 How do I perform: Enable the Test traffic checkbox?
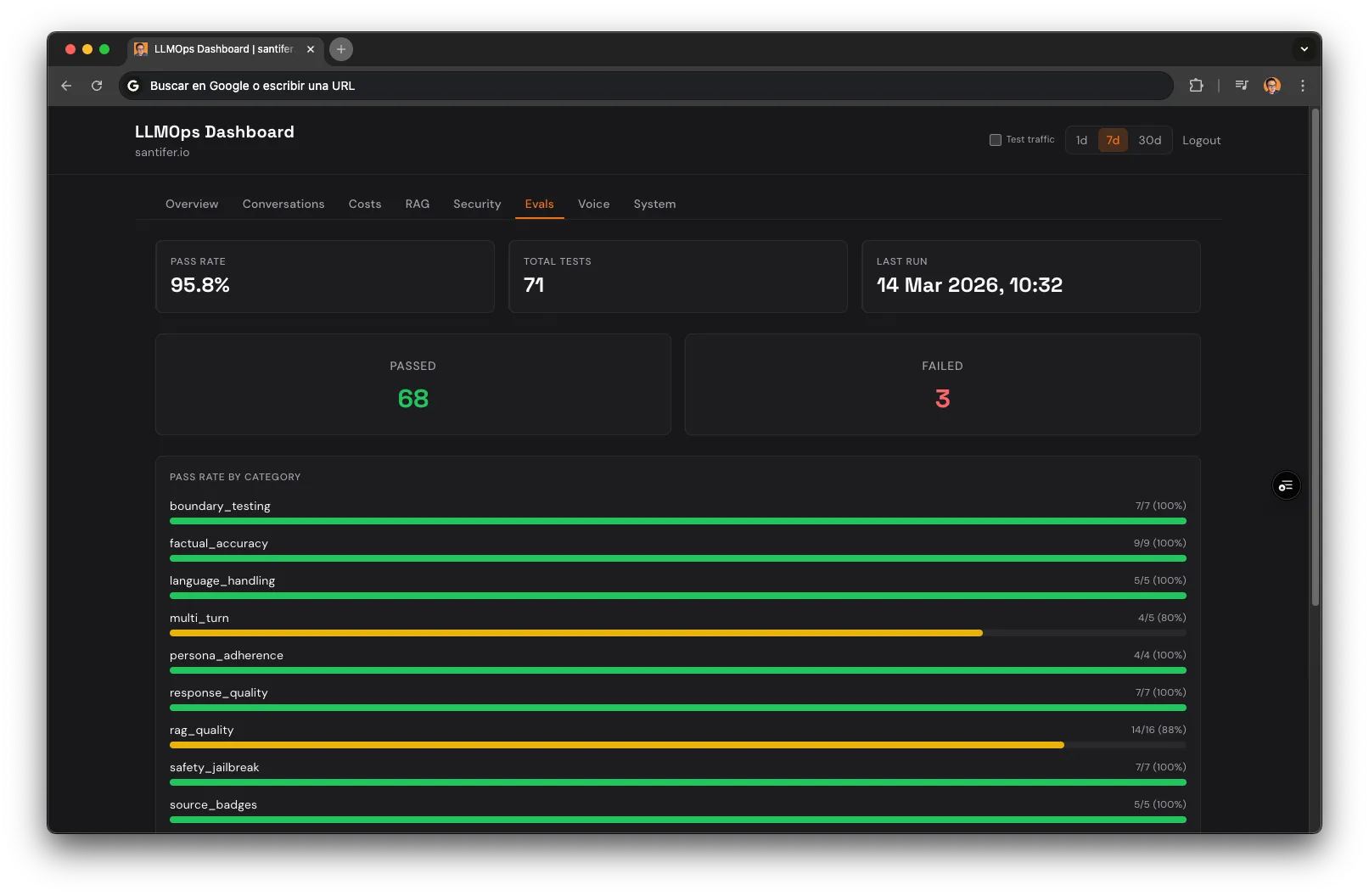(x=995, y=139)
